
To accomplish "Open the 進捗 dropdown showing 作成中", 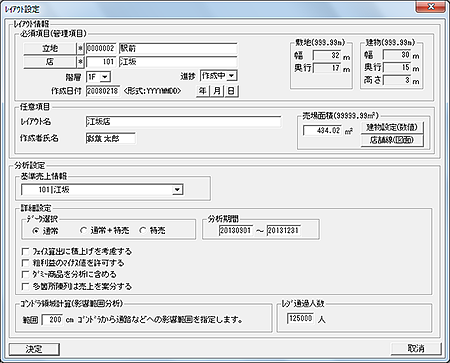I will [x=219, y=76].
